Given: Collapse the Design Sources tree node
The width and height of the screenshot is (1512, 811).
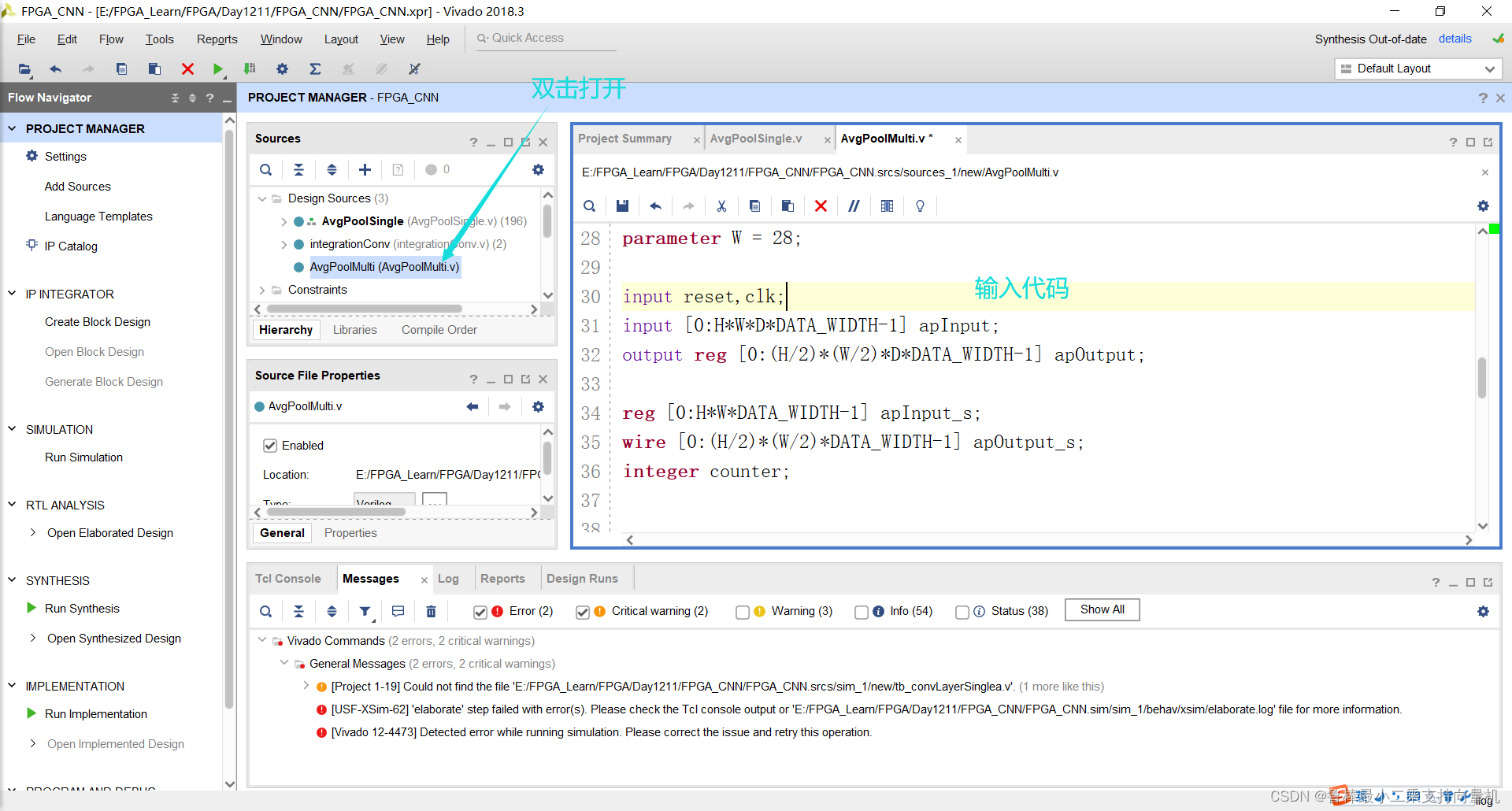Looking at the screenshot, I should pyautogui.click(x=262, y=198).
